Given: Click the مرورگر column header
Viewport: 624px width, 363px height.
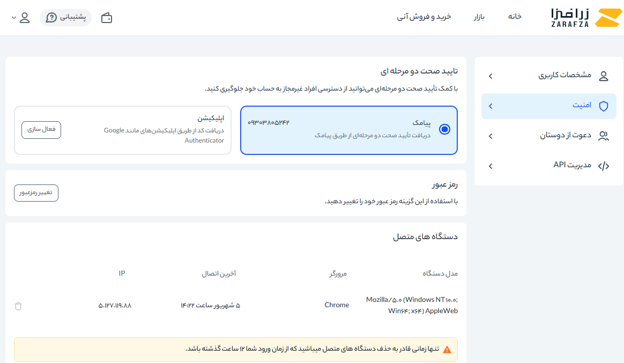Looking at the screenshot, I should click(x=338, y=274).
